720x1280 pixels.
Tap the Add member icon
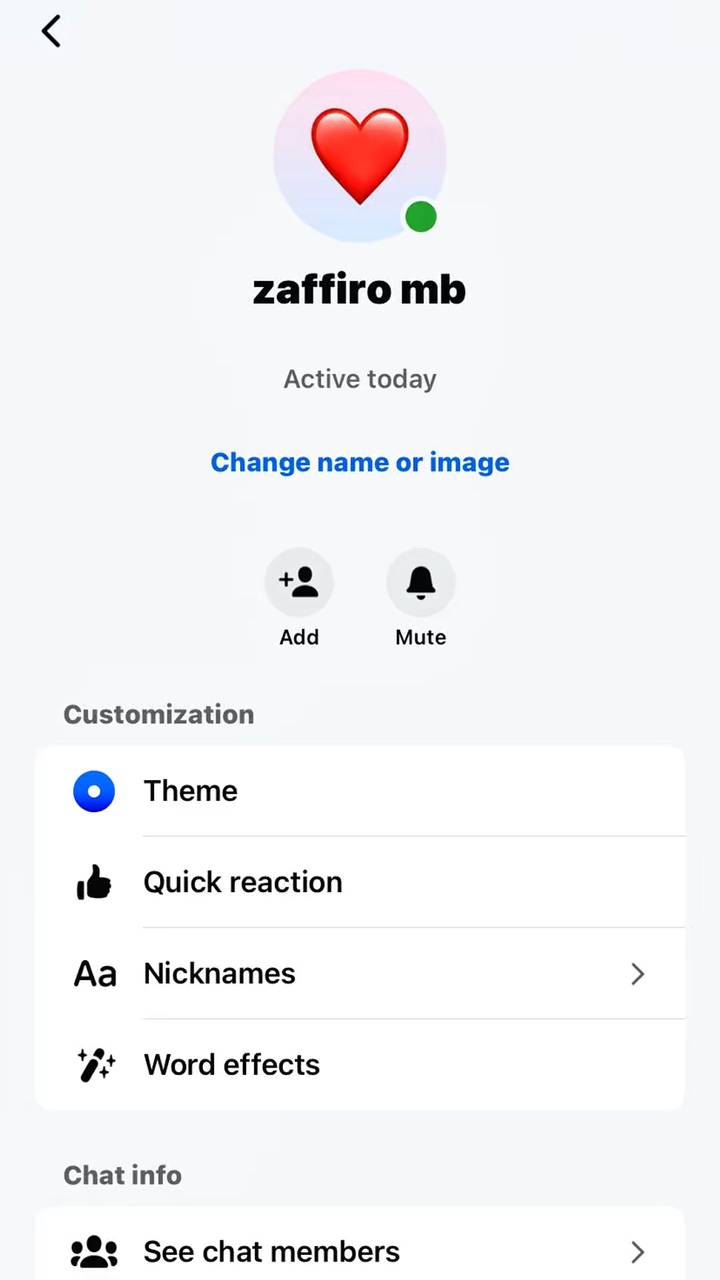click(299, 582)
